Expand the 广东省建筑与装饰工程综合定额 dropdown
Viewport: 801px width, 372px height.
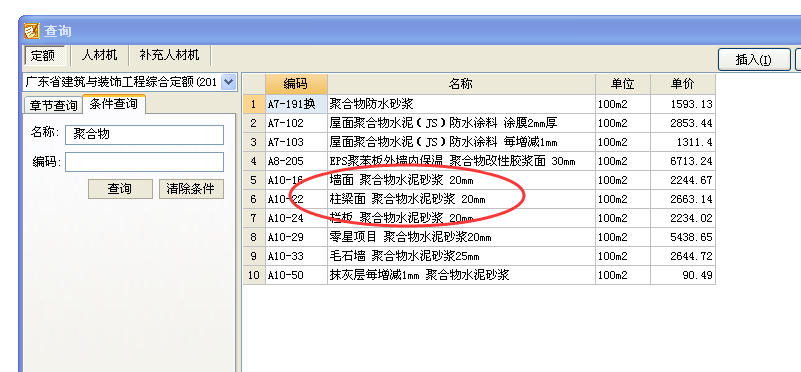pos(229,82)
